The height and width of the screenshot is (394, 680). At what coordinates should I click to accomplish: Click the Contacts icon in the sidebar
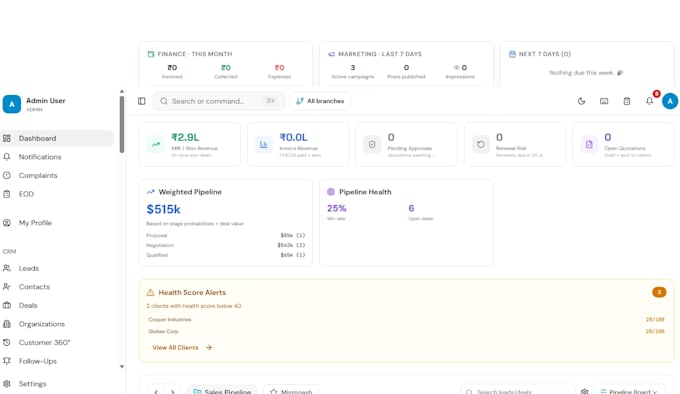(x=7, y=287)
